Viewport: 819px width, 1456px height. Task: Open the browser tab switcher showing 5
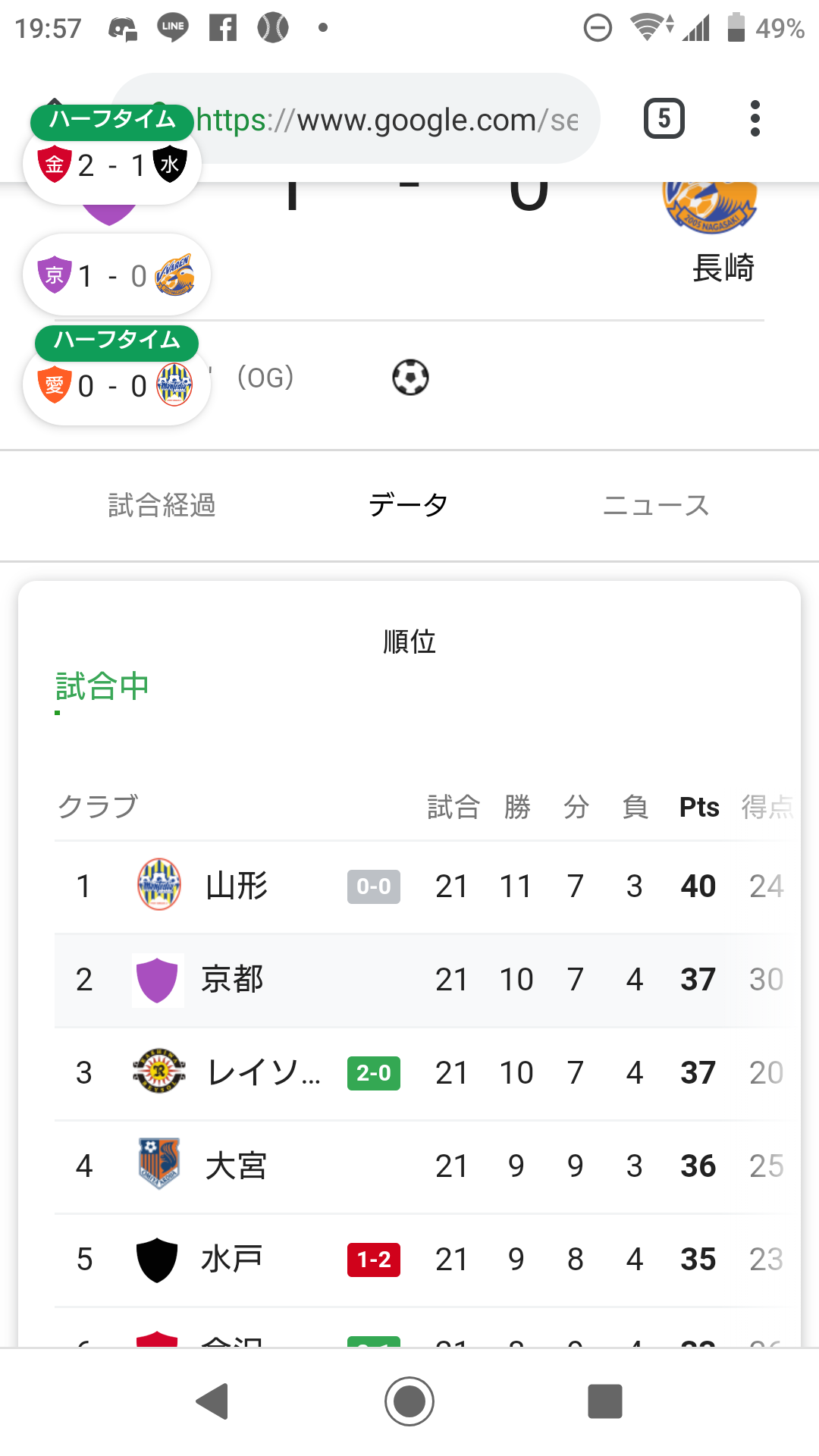pos(664,118)
